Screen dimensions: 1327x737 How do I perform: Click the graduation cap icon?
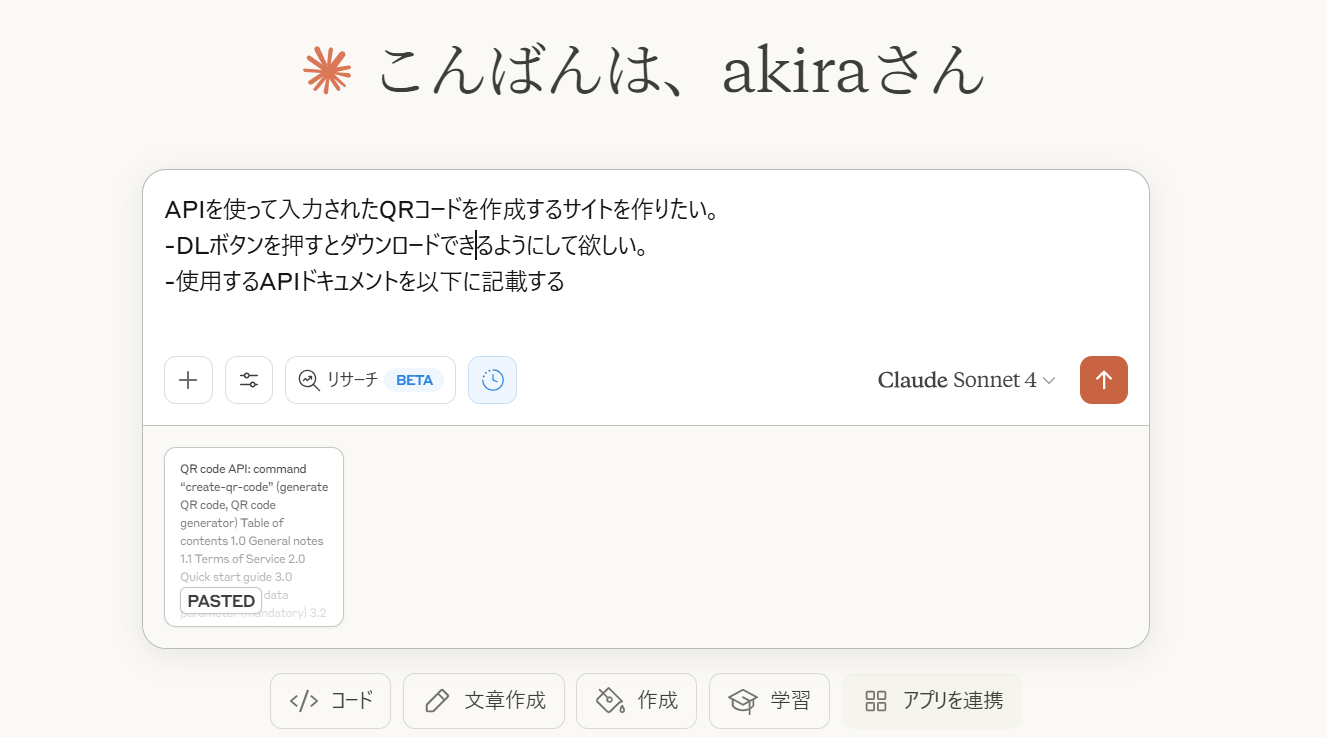pyautogui.click(x=742, y=701)
